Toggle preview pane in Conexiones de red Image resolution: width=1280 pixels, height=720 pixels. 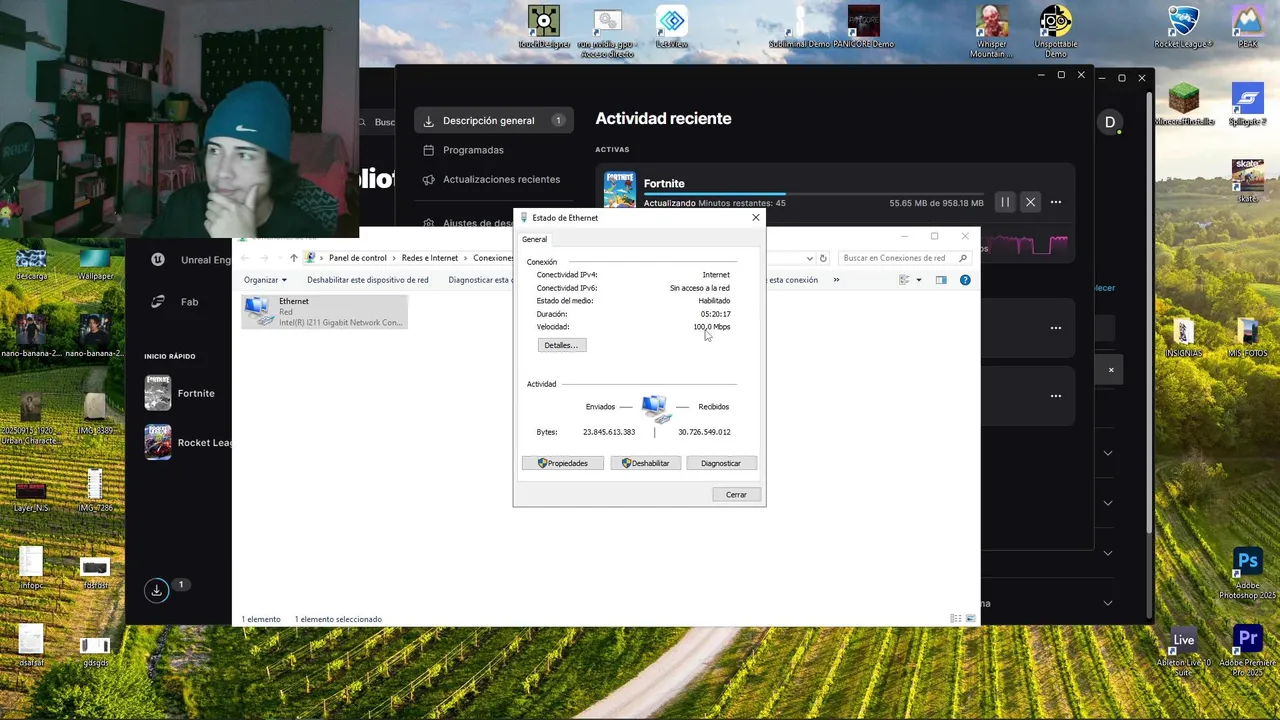click(941, 280)
